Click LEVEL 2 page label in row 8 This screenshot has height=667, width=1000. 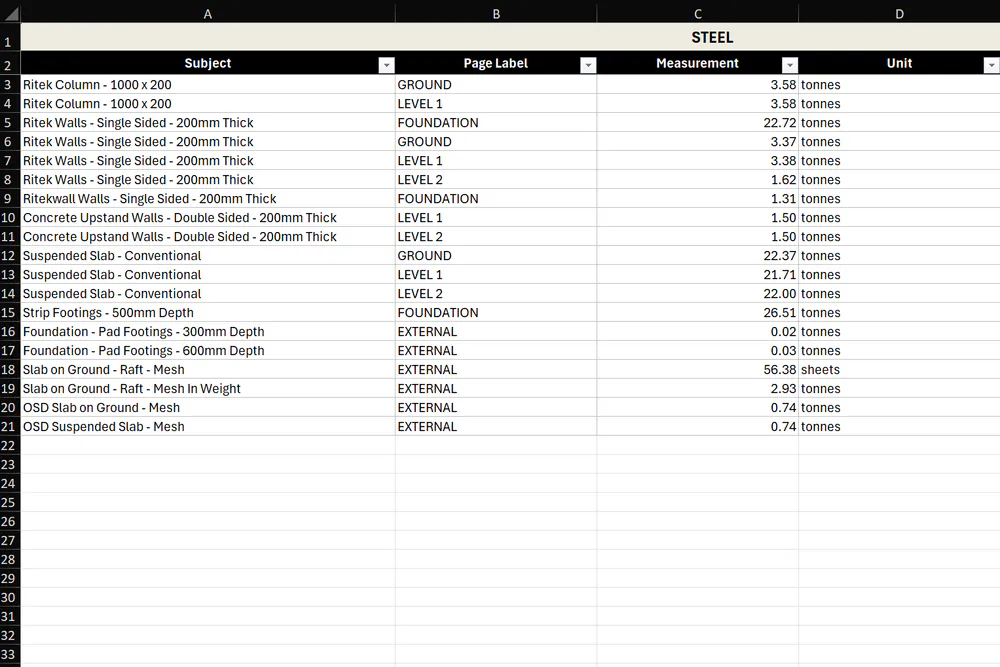tap(496, 180)
